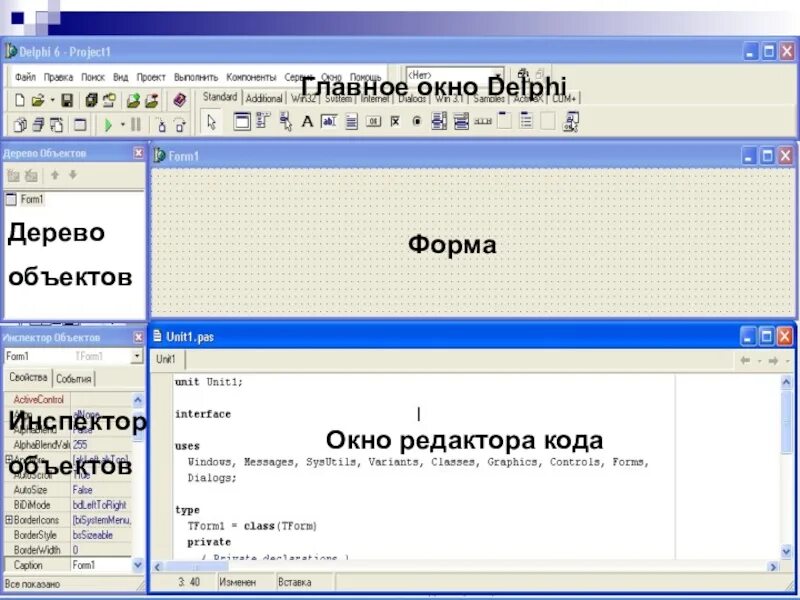800x600 pixels.
Task: Select the arrow pointer in component palette
Action: pos(211,122)
